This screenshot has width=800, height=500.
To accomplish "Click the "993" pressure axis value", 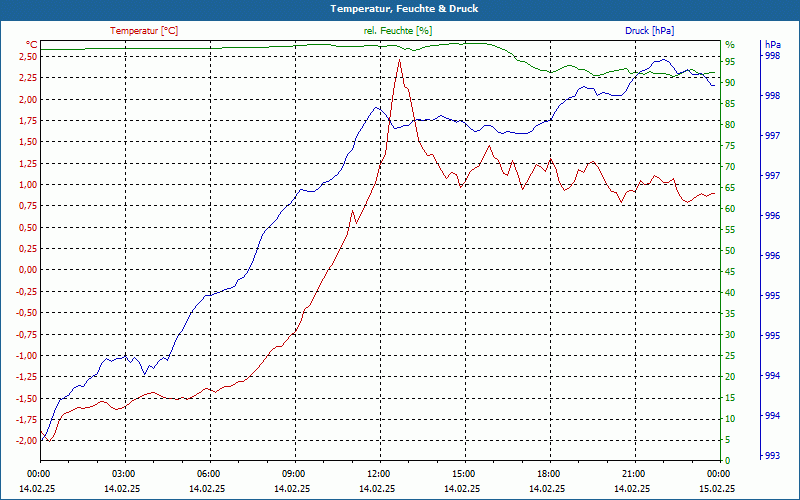I will [x=772, y=456].
